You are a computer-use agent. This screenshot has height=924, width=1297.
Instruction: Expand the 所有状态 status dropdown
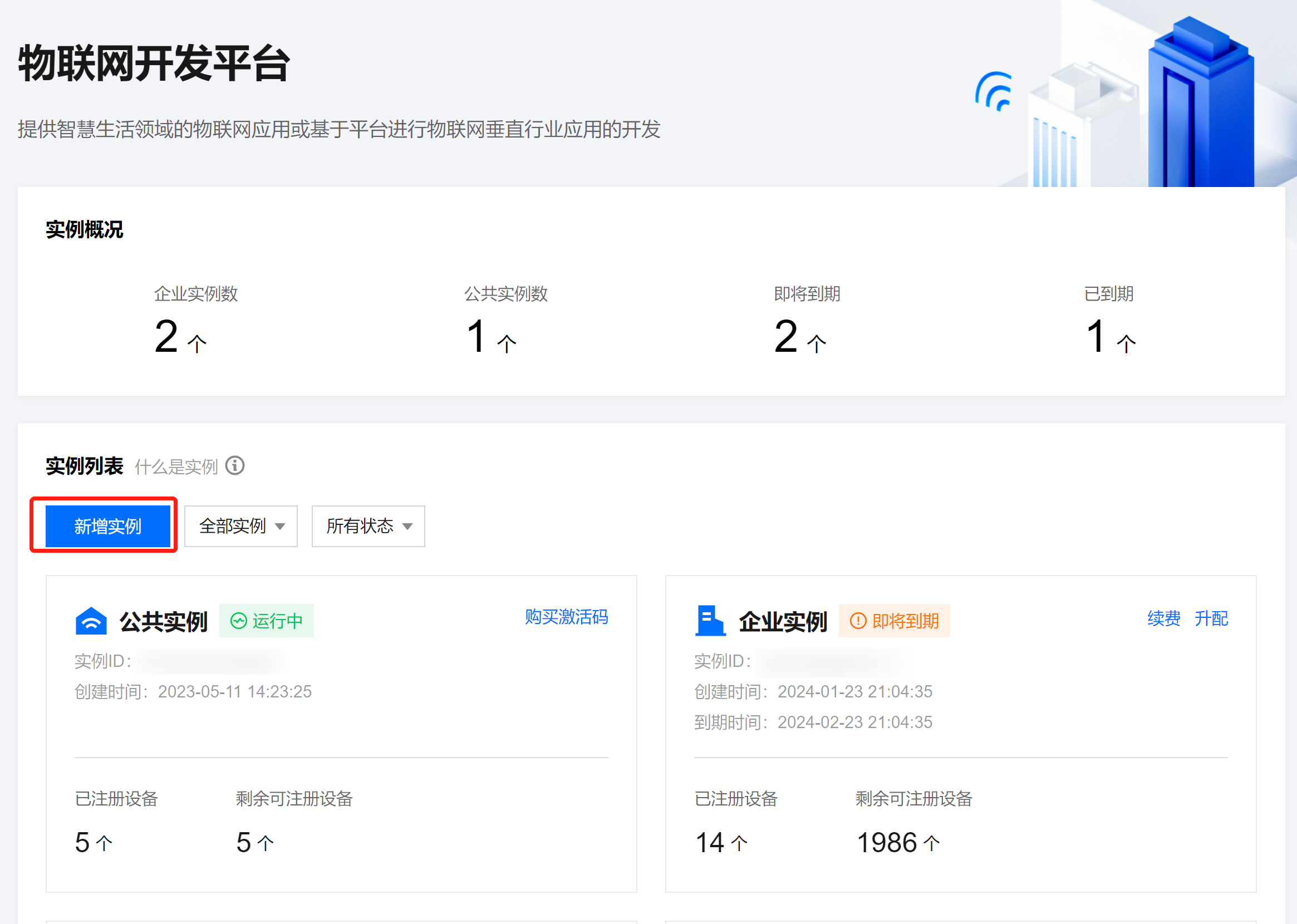(367, 527)
